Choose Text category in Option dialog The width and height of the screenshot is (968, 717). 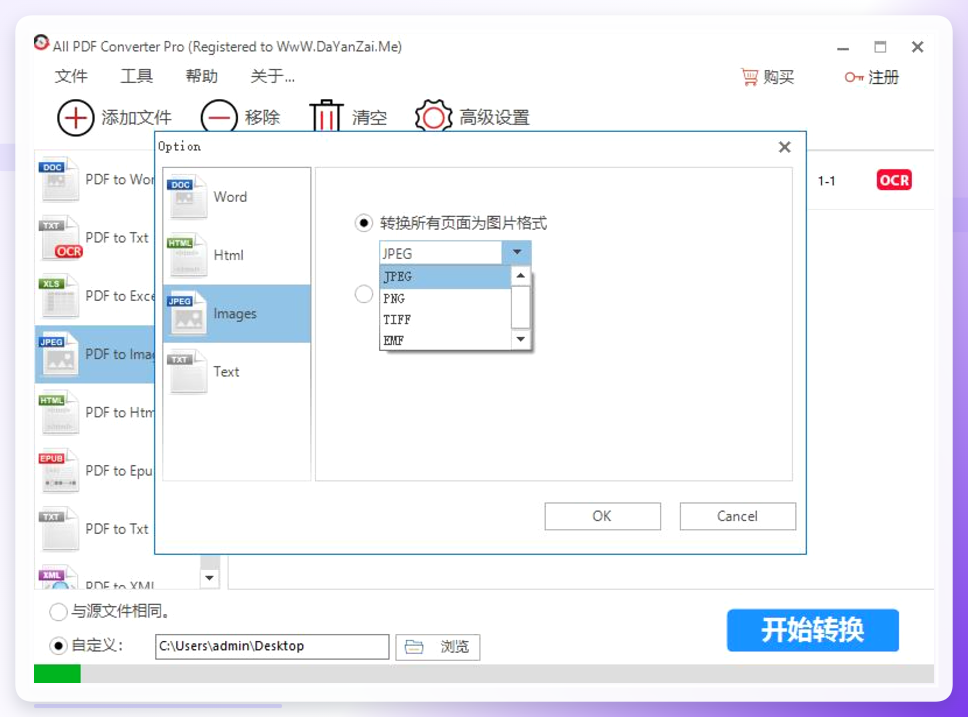pyautogui.click(x=237, y=372)
